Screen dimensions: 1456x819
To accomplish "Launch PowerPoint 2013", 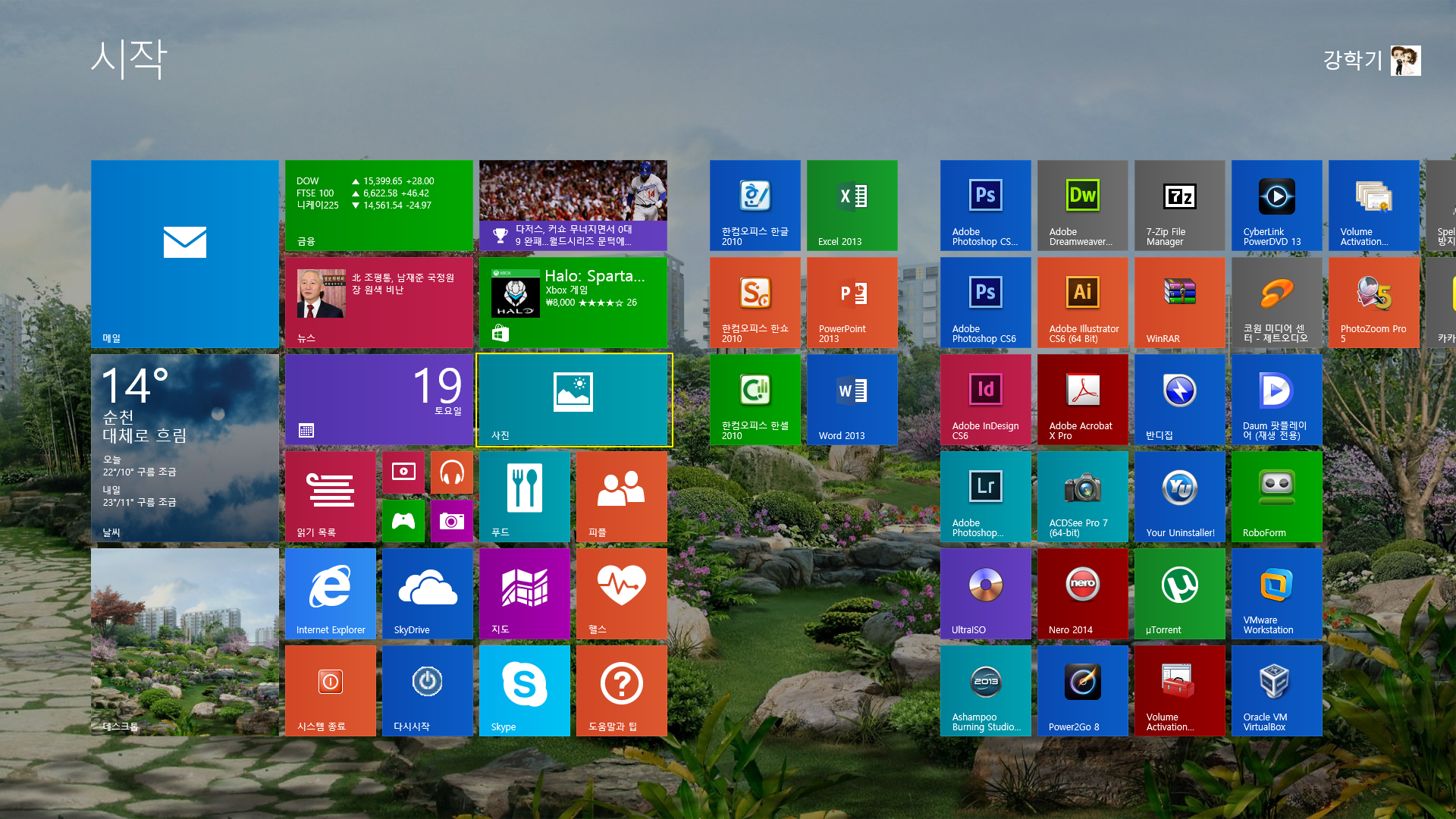I will pyautogui.click(x=852, y=303).
